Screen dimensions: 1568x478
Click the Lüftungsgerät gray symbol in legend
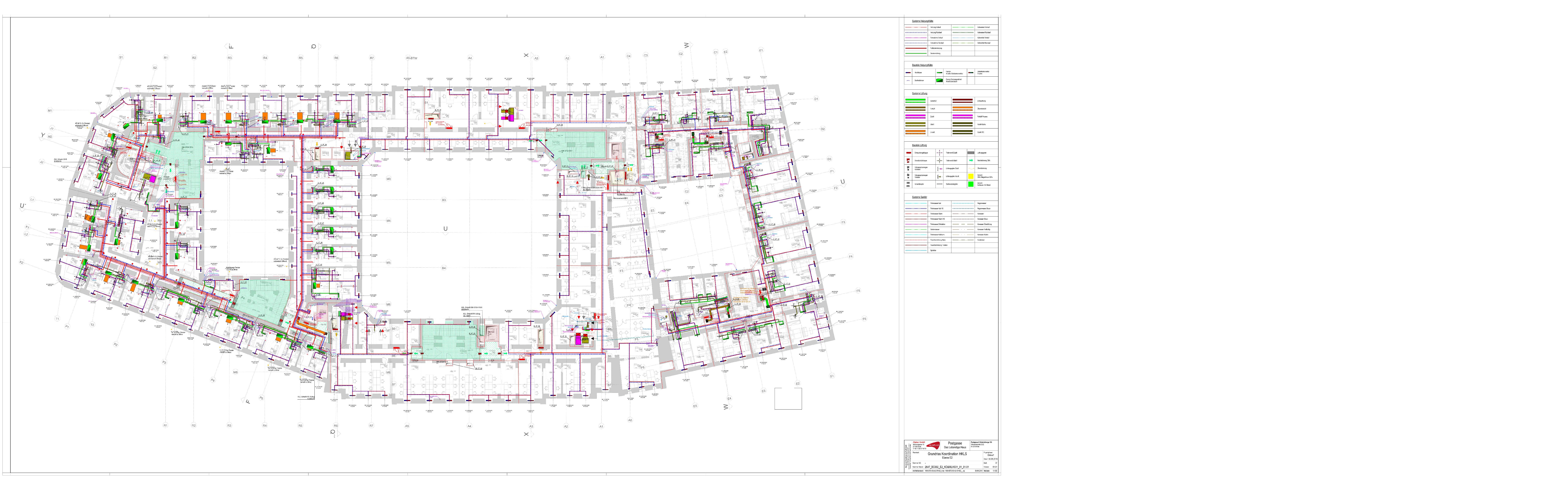(x=971, y=153)
